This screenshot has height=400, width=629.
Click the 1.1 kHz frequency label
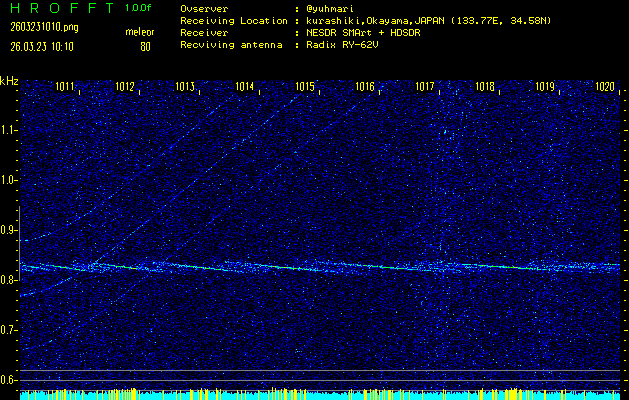tap(9, 130)
